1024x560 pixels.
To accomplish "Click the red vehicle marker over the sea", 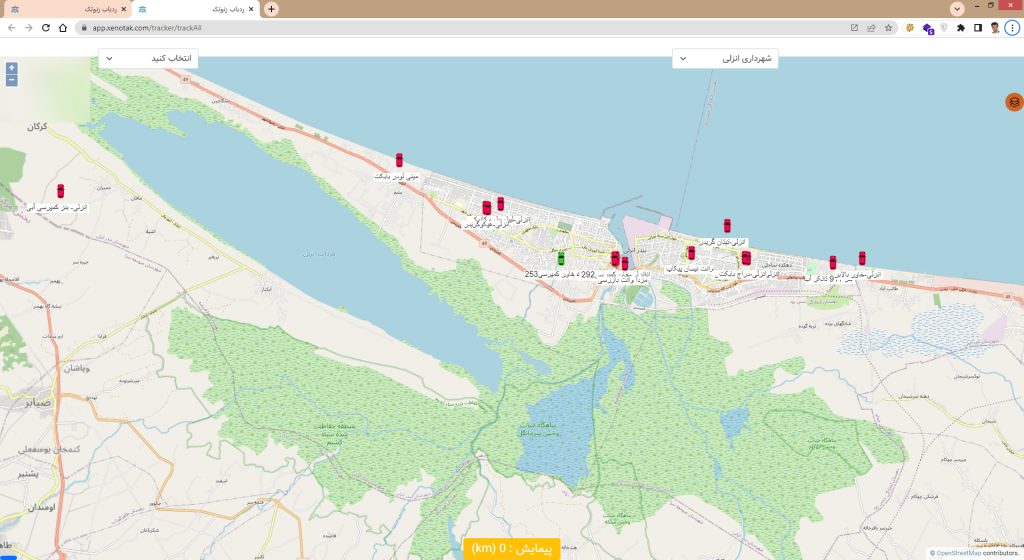I will pyautogui.click(x=727, y=226).
